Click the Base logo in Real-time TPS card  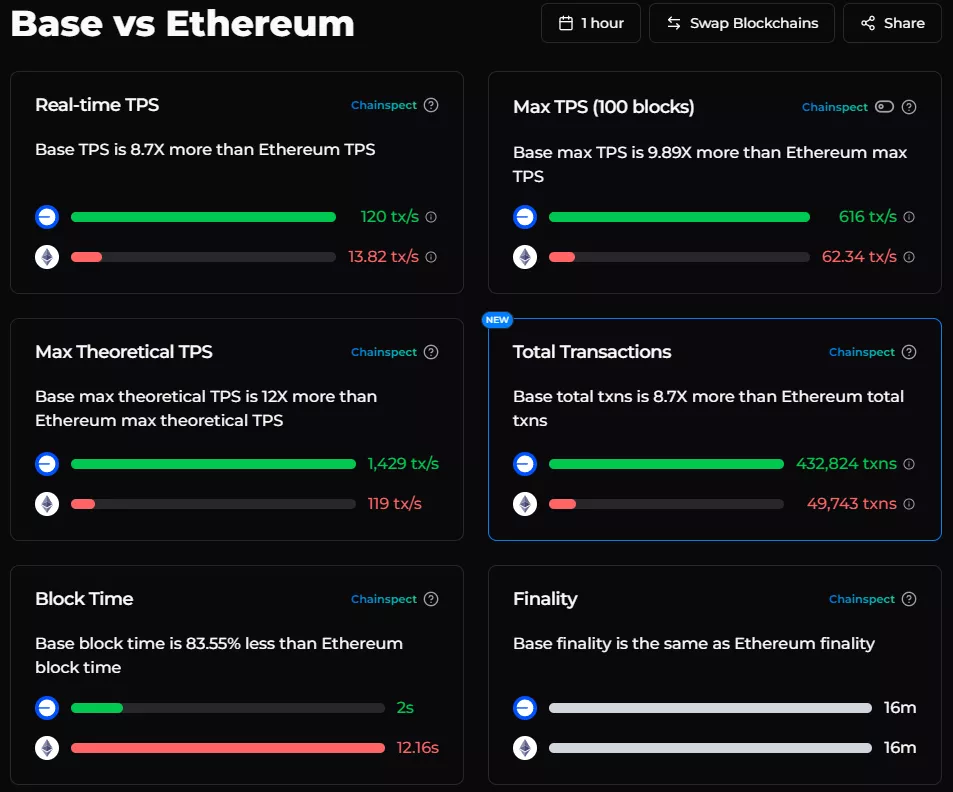click(x=46, y=216)
